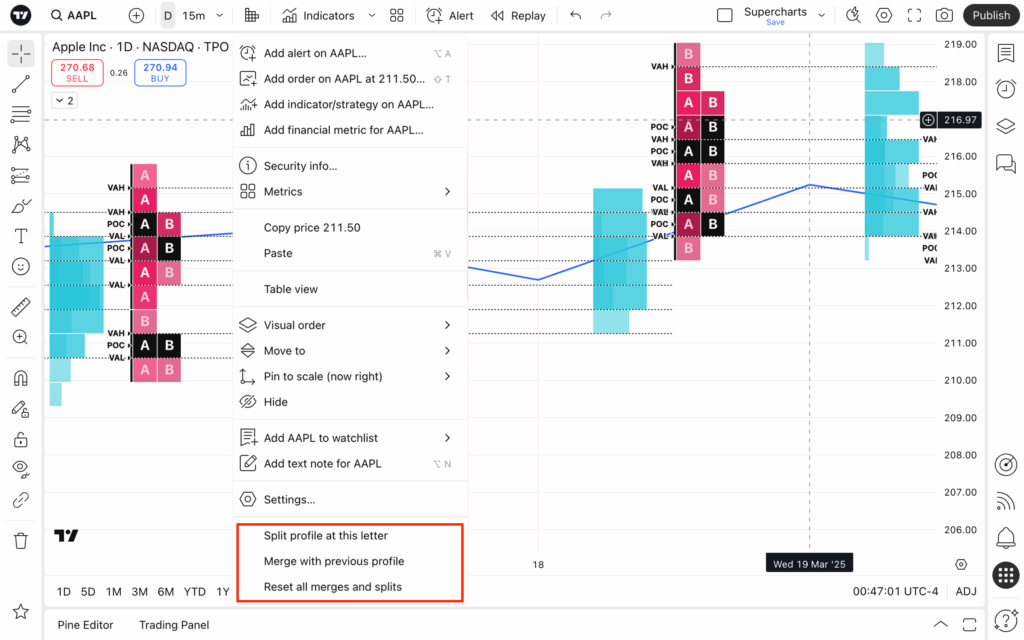Choose Split profile at this letter
The width and height of the screenshot is (1024, 640).
pyautogui.click(x=325, y=536)
